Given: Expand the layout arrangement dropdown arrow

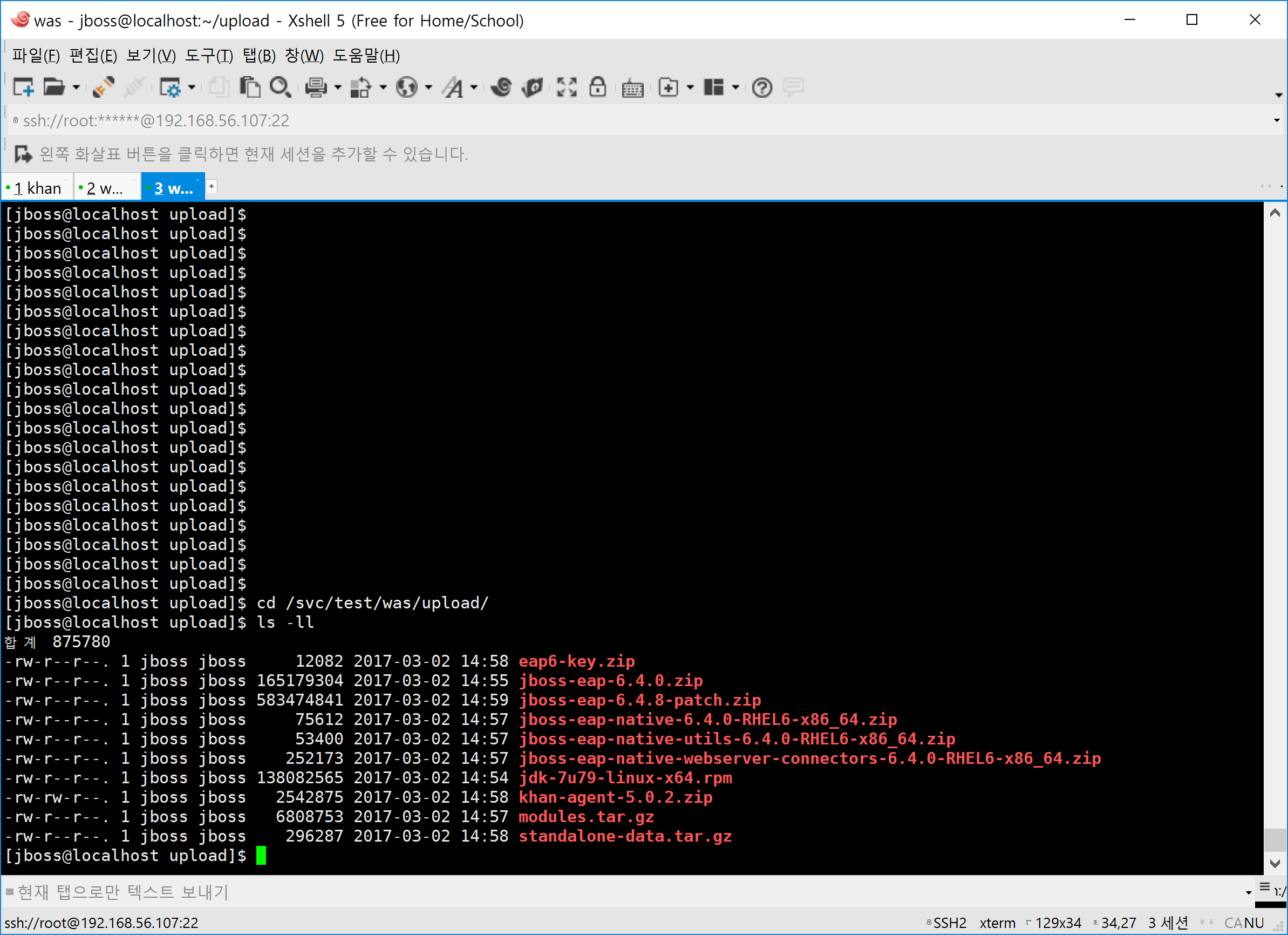Looking at the screenshot, I should [x=735, y=87].
